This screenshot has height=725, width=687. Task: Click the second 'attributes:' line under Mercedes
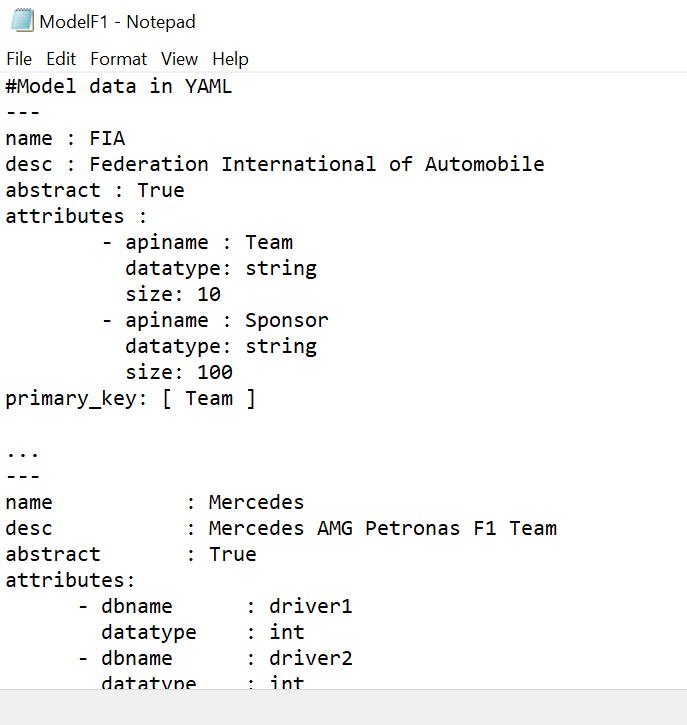pos(70,580)
